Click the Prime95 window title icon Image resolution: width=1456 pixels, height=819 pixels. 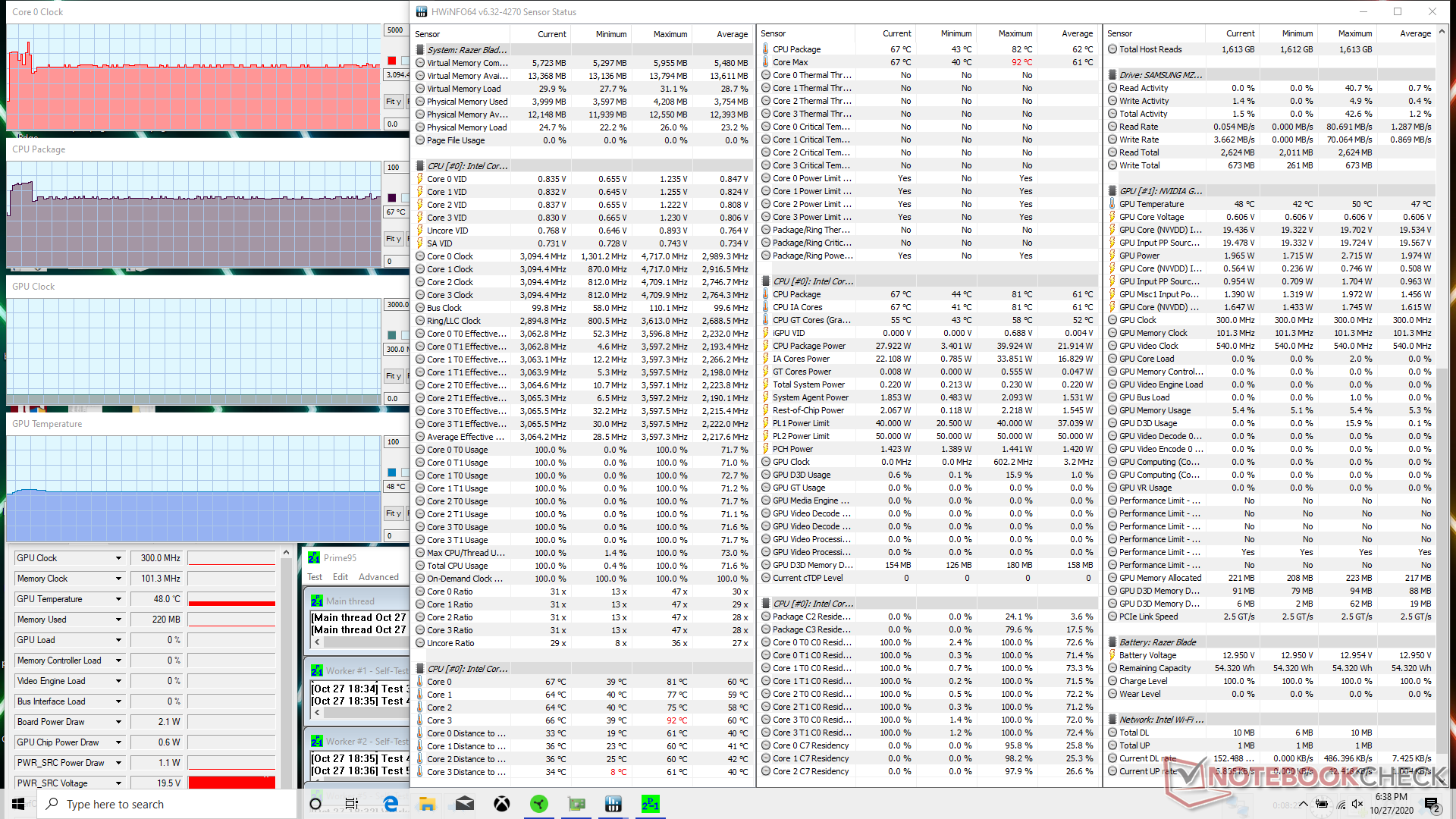pos(314,557)
